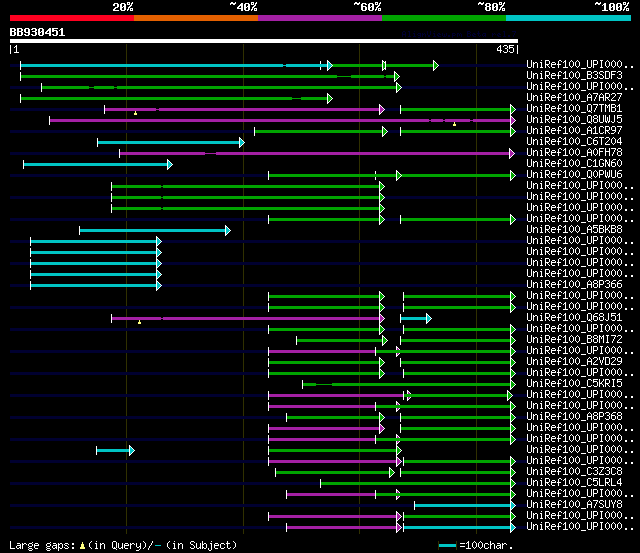Click the purple alignment bar in Q7TMB1 row
This screenshot has width=640, height=553.
point(242,109)
